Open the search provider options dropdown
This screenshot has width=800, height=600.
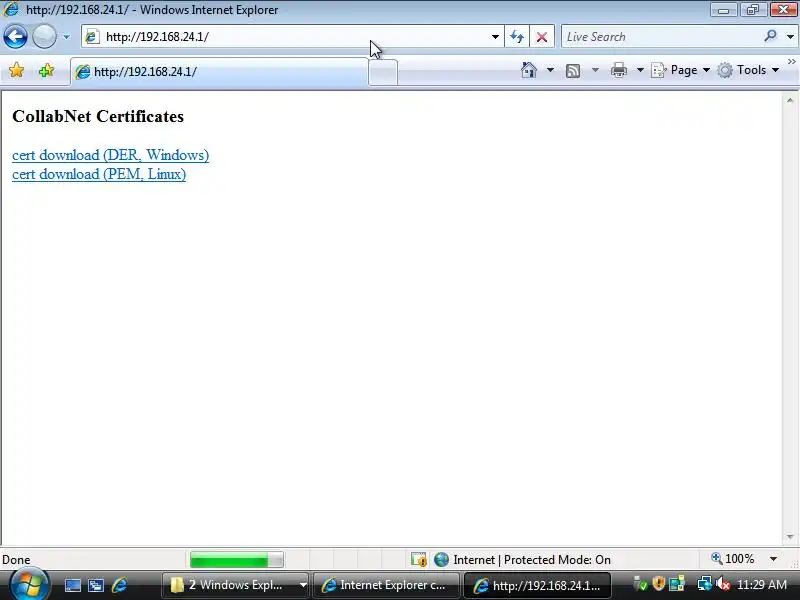pyautogui.click(x=790, y=37)
